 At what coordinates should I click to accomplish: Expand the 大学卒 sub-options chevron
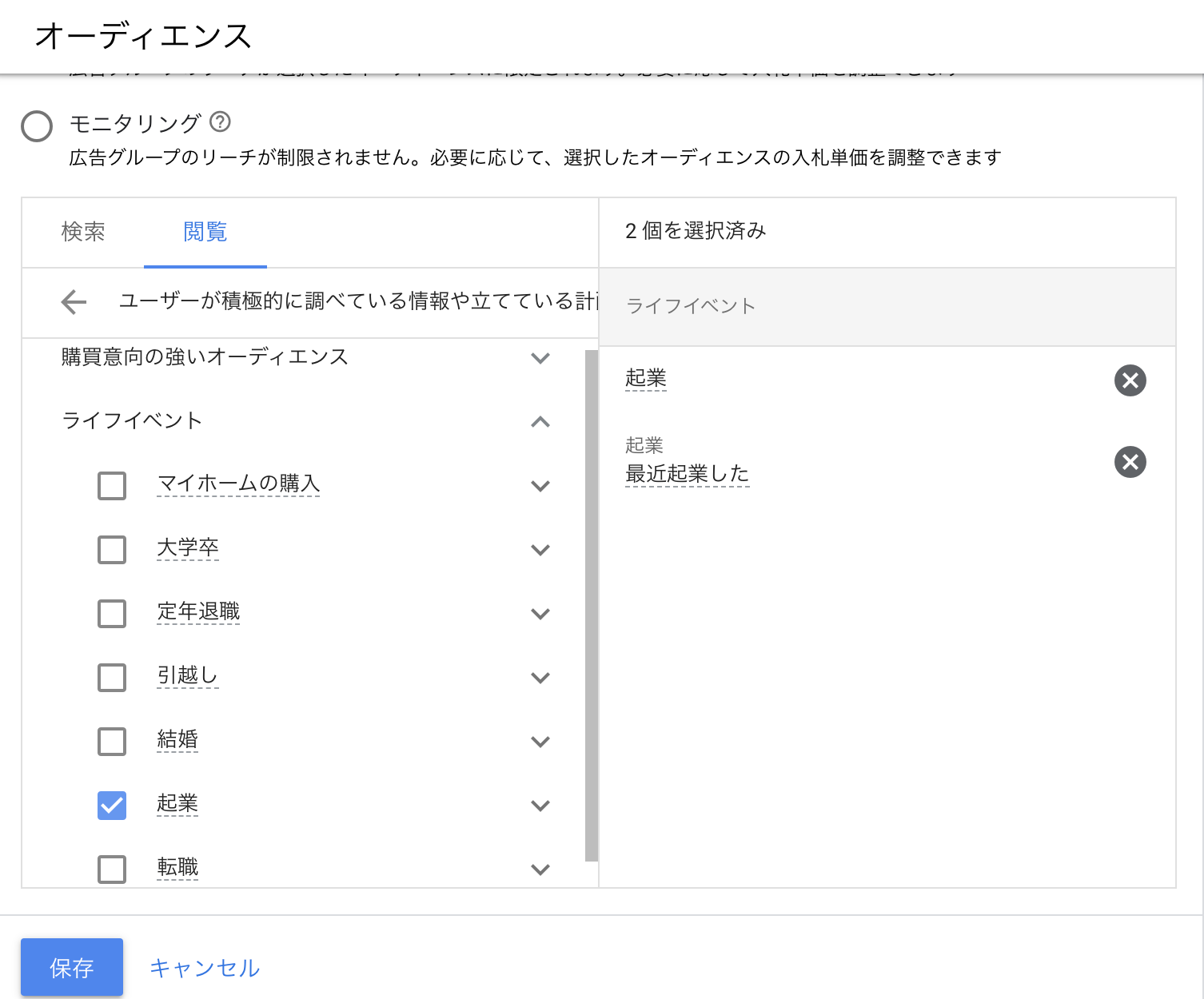coord(540,550)
